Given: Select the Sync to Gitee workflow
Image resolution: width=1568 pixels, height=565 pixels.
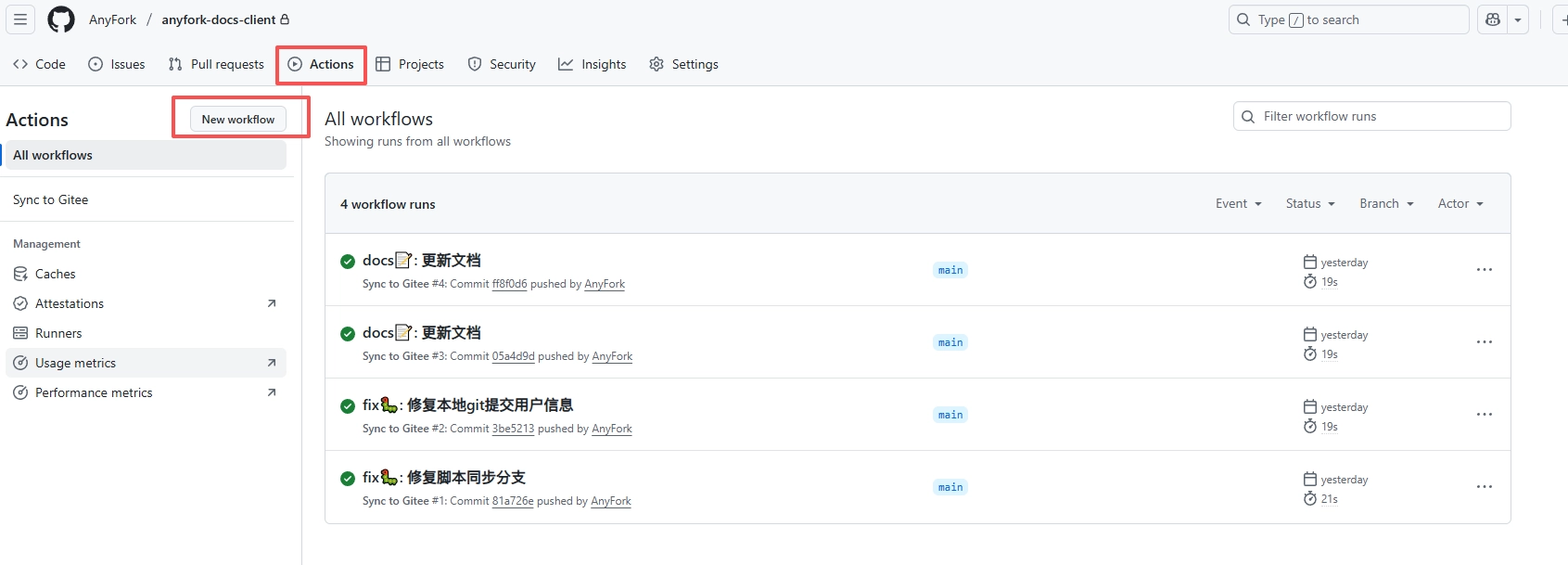Looking at the screenshot, I should coord(51,199).
